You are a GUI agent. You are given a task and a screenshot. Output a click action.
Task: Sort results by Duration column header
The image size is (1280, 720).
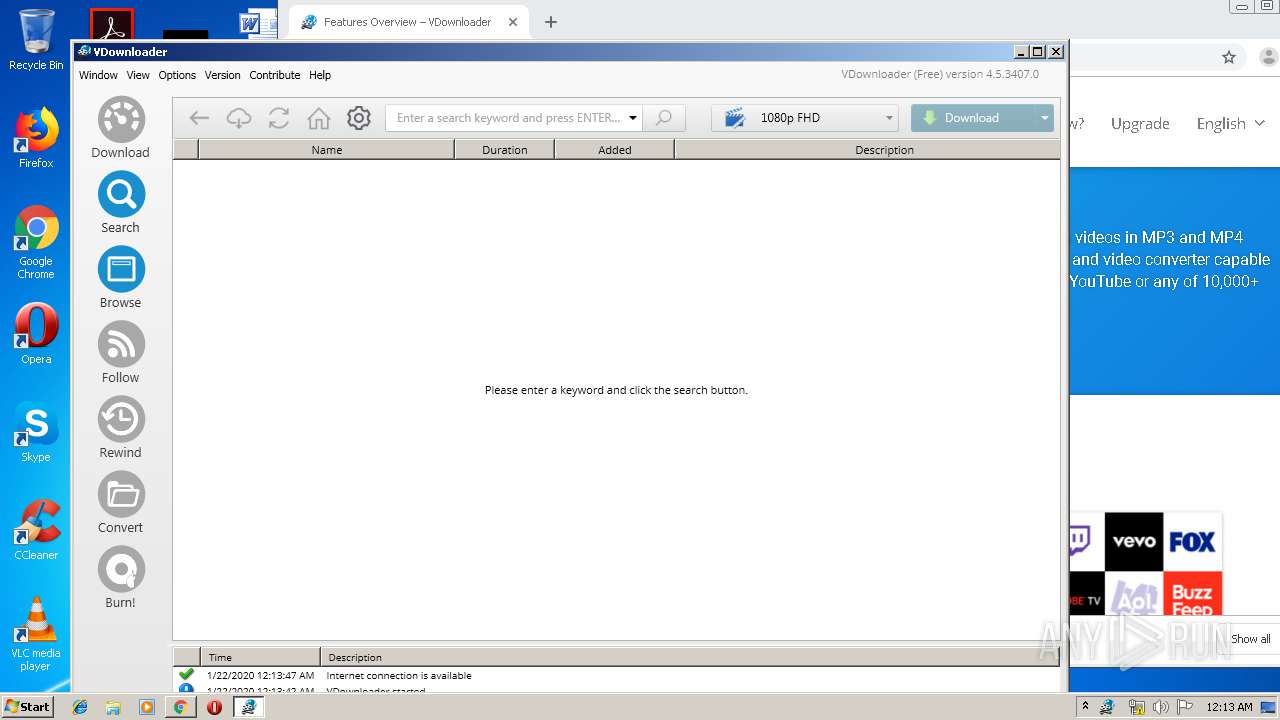[505, 150]
